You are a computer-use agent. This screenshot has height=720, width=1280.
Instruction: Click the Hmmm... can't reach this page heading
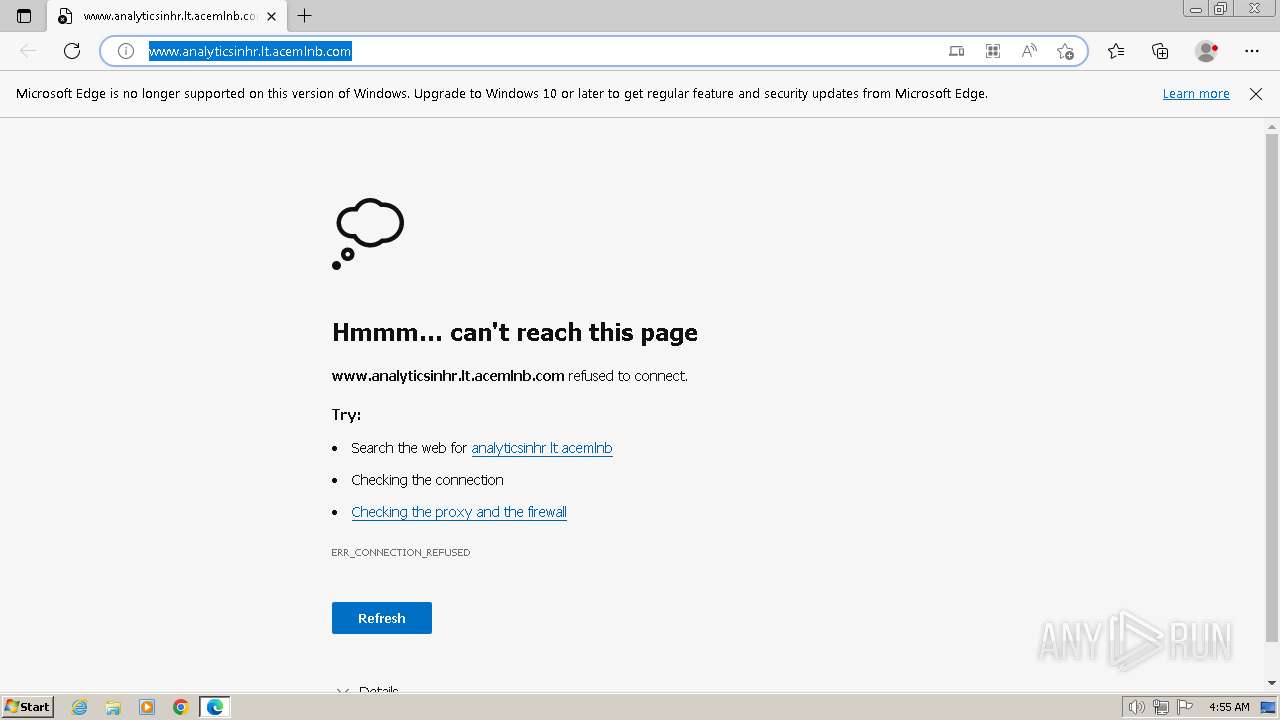coord(515,332)
